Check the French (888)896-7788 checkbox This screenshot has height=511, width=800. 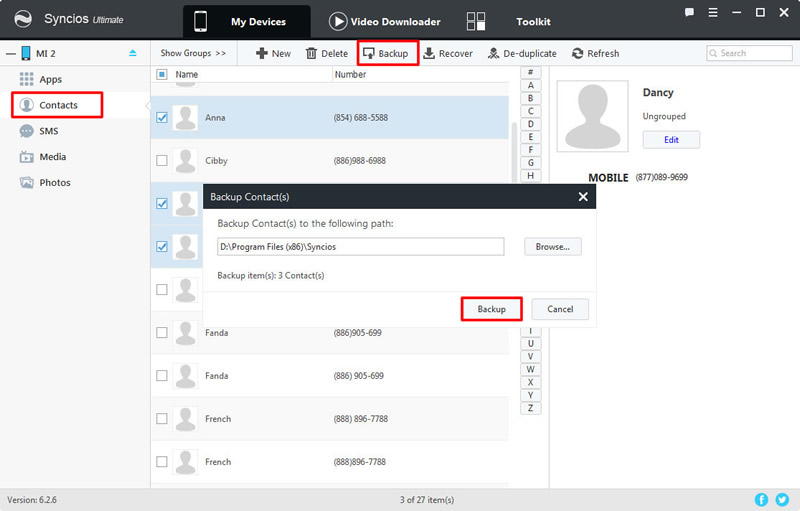[162, 462]
